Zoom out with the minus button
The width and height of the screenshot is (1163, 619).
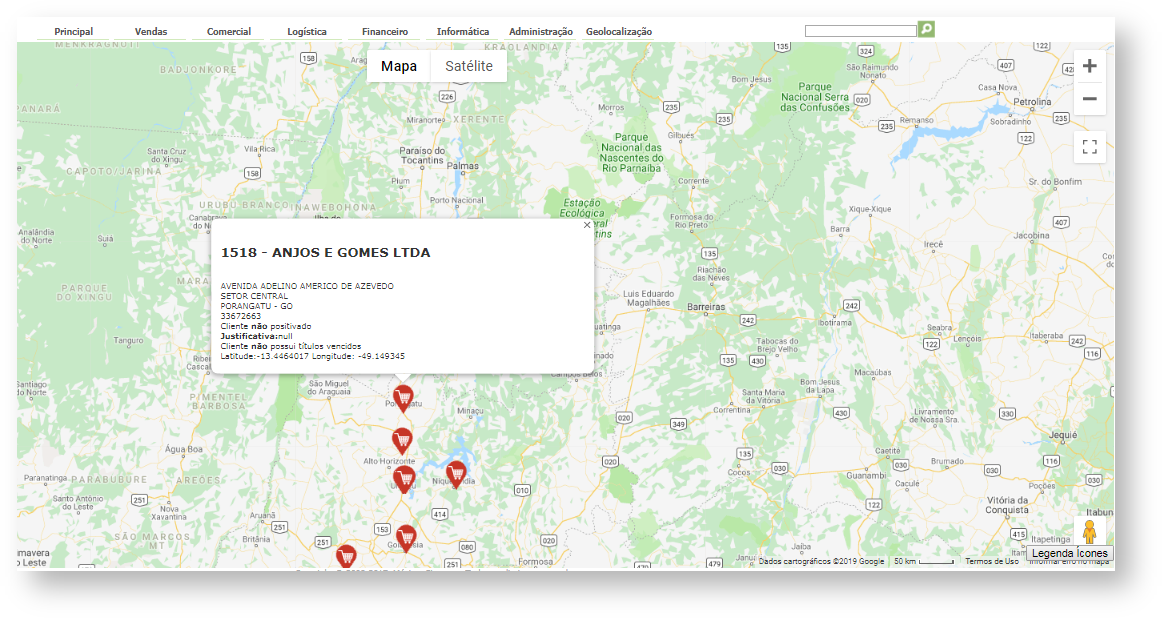pyautogui.click(x=1090, y=99)
